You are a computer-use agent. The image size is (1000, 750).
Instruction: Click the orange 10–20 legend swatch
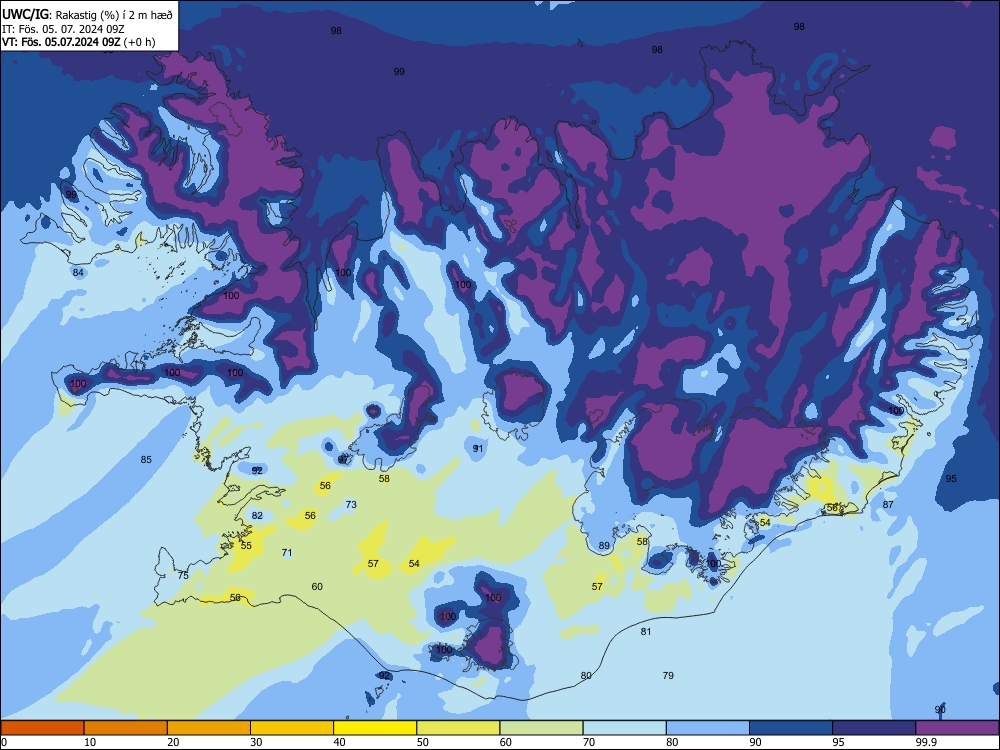[x=126, y=728]
